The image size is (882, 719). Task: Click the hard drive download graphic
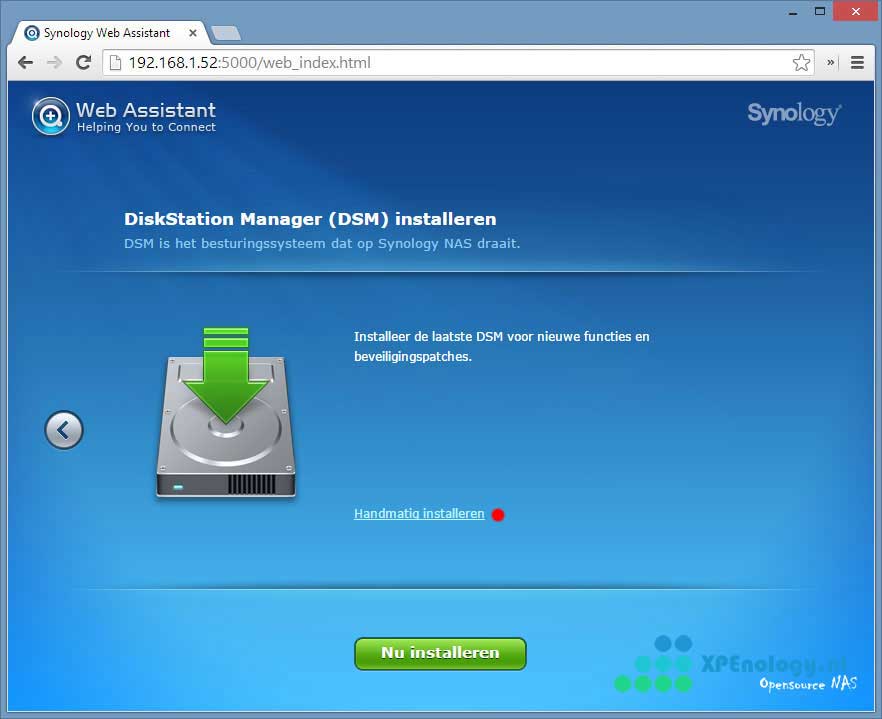click(x=227, y=413)
